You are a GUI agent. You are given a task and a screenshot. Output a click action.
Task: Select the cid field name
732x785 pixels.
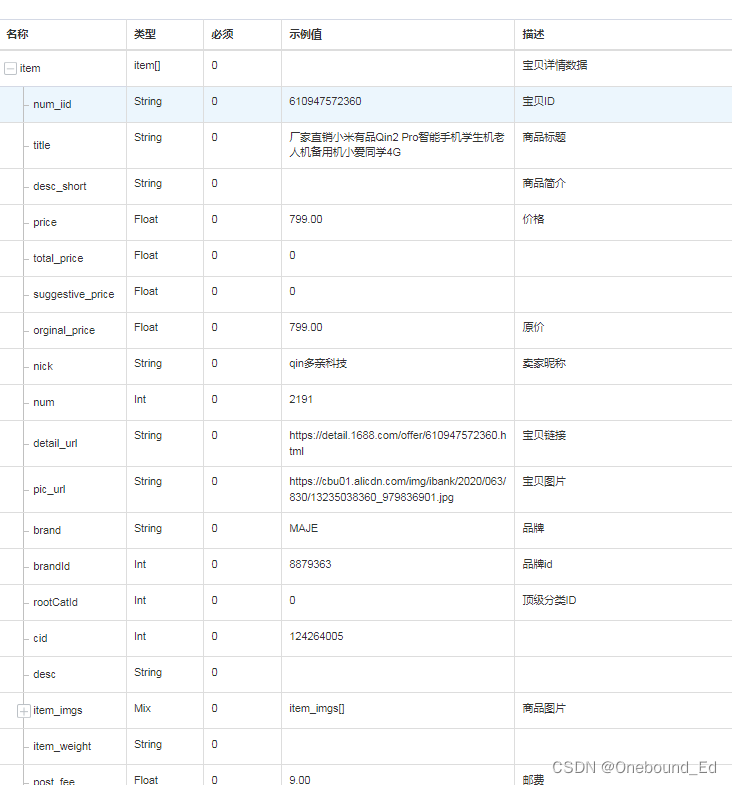(x=40, y=638)
